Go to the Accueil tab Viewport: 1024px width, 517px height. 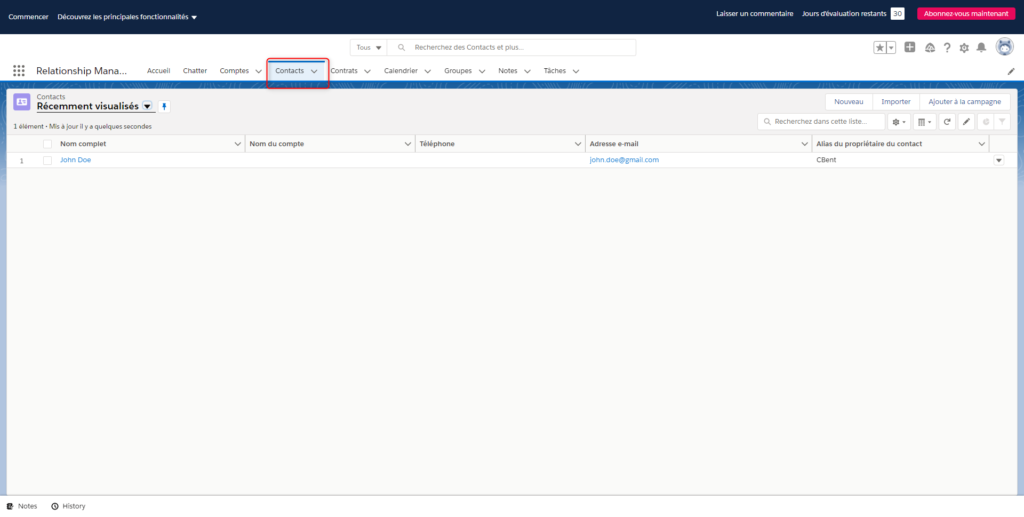pyautogui.click(x=158, y=70)
